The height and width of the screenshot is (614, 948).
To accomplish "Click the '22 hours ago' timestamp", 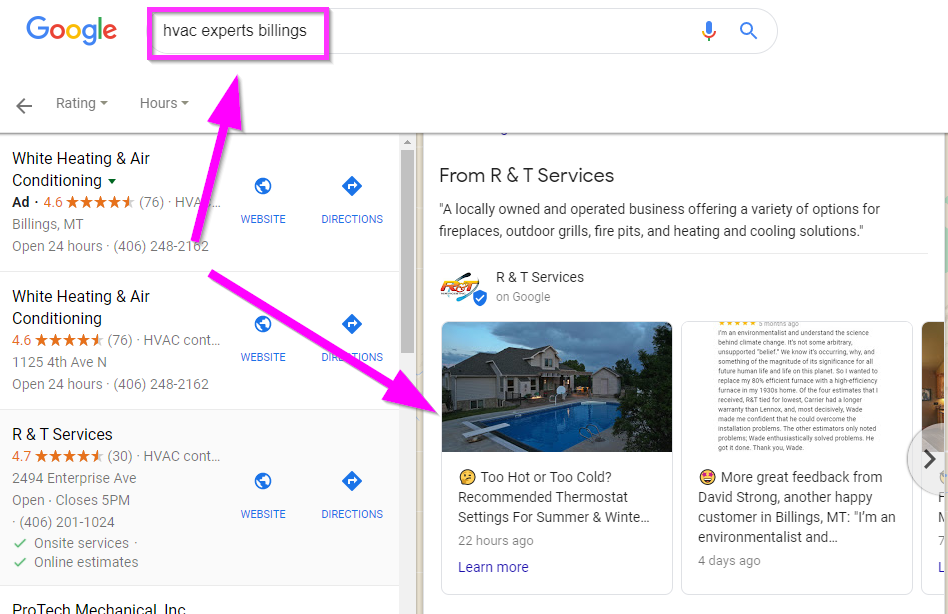I will click(x=495, y=540).
